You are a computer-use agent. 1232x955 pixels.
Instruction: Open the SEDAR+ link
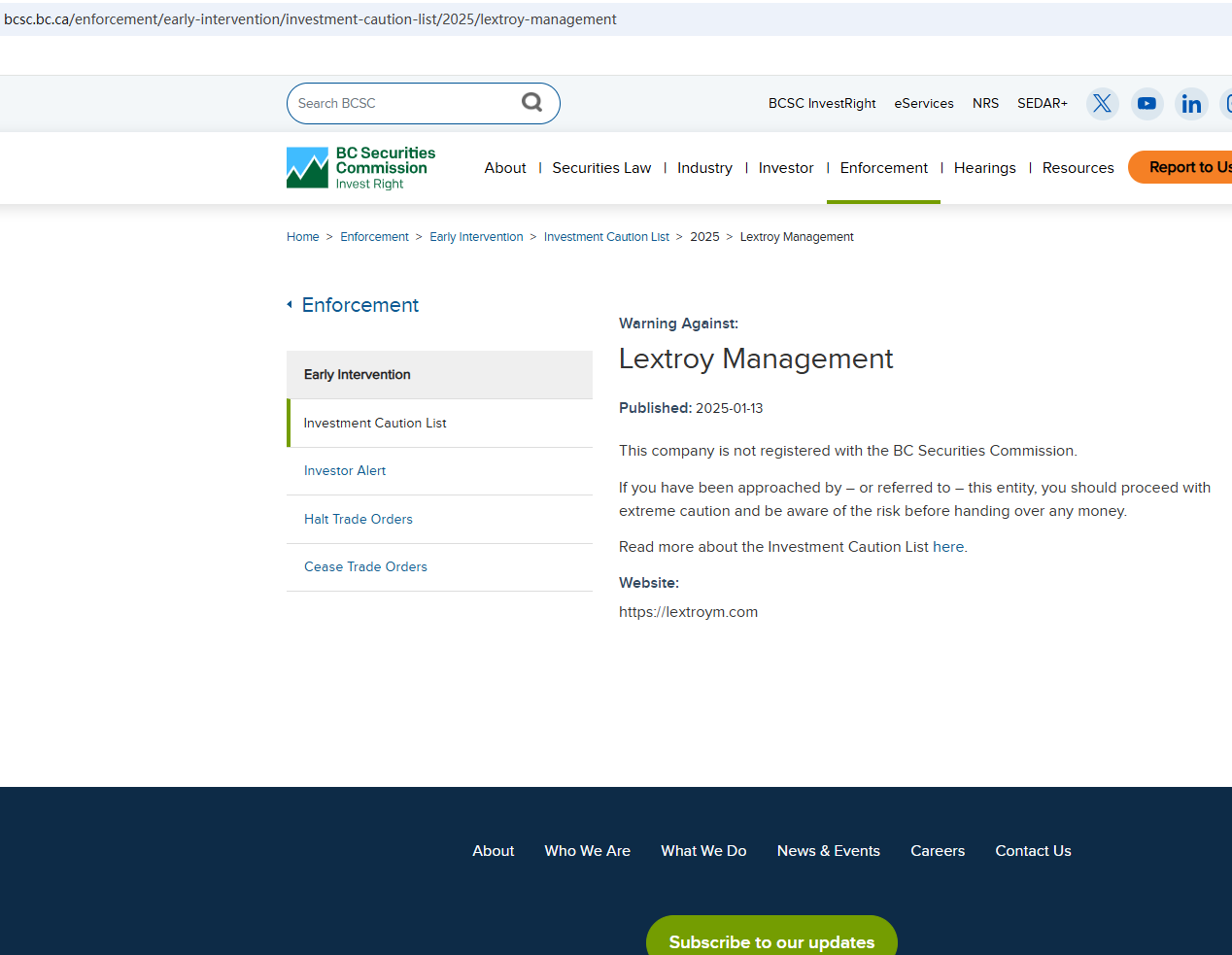click(x=1043, y=103)
